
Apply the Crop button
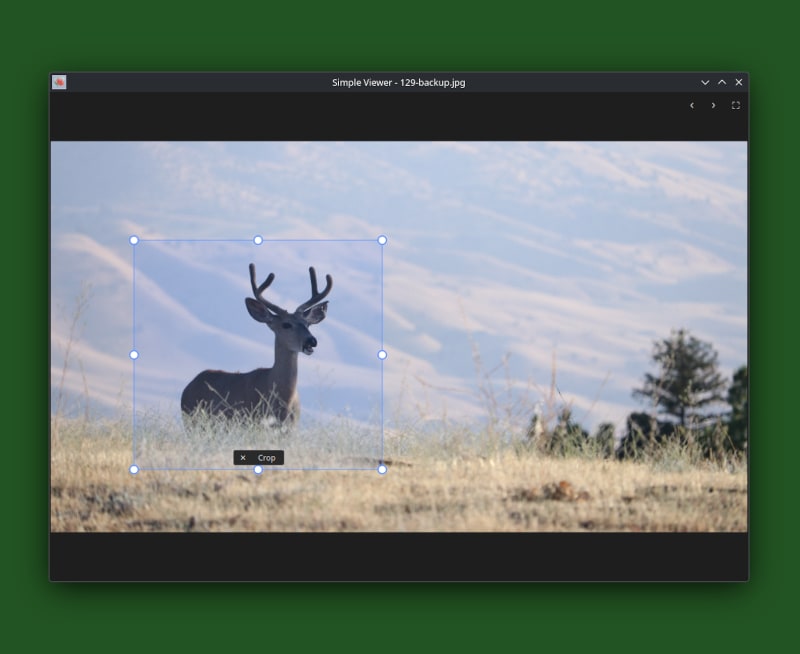pos(266,458)
